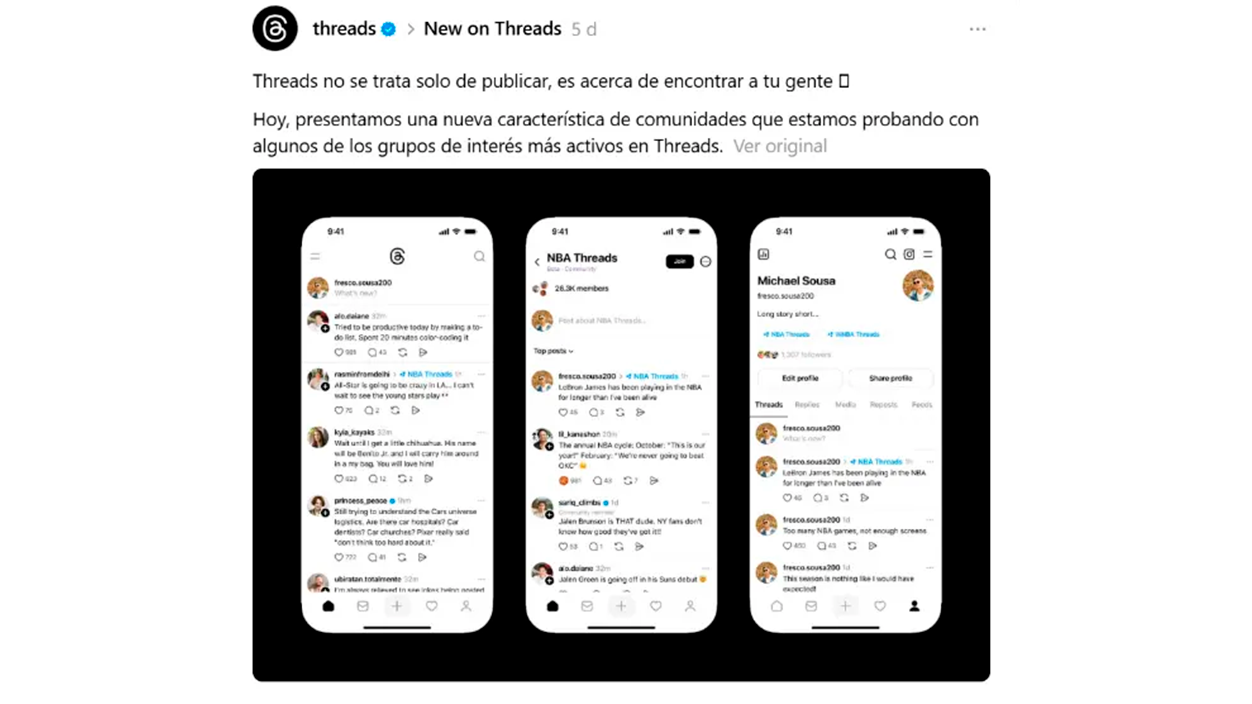Select the Replies tab on profile
The height and width of the screenshot is (704, 1252).
(x=807, y=405)
